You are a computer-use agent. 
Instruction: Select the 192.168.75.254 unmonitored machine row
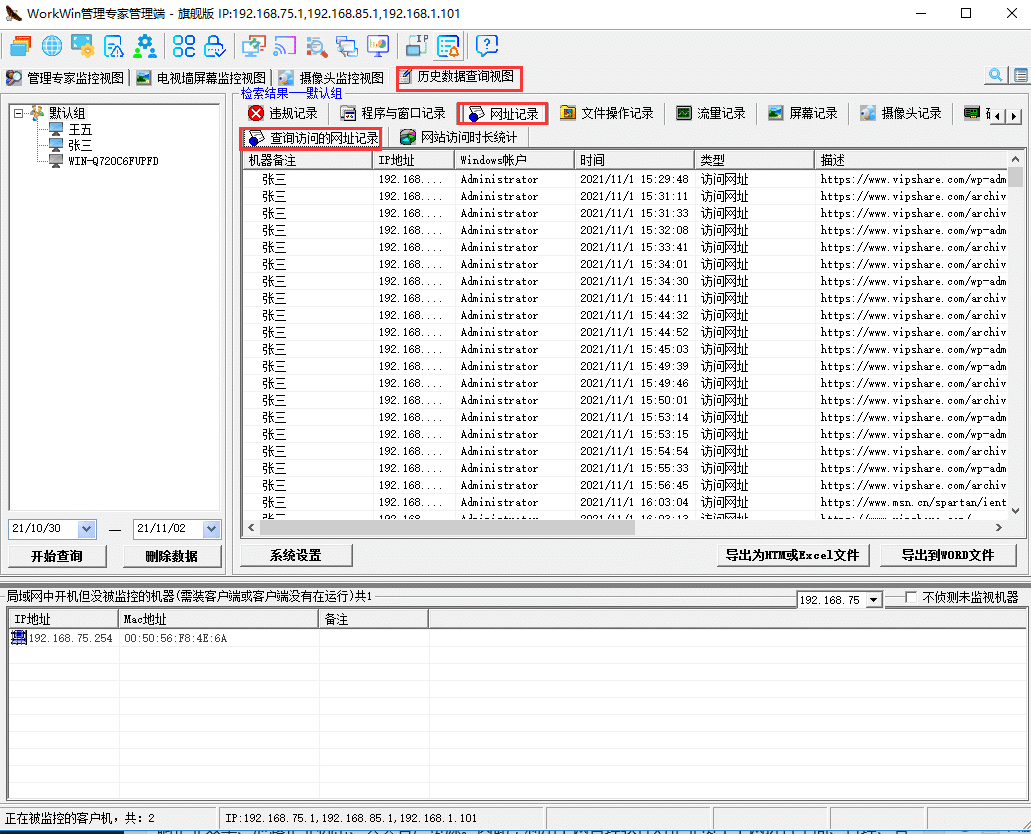(x=516, y=638)
